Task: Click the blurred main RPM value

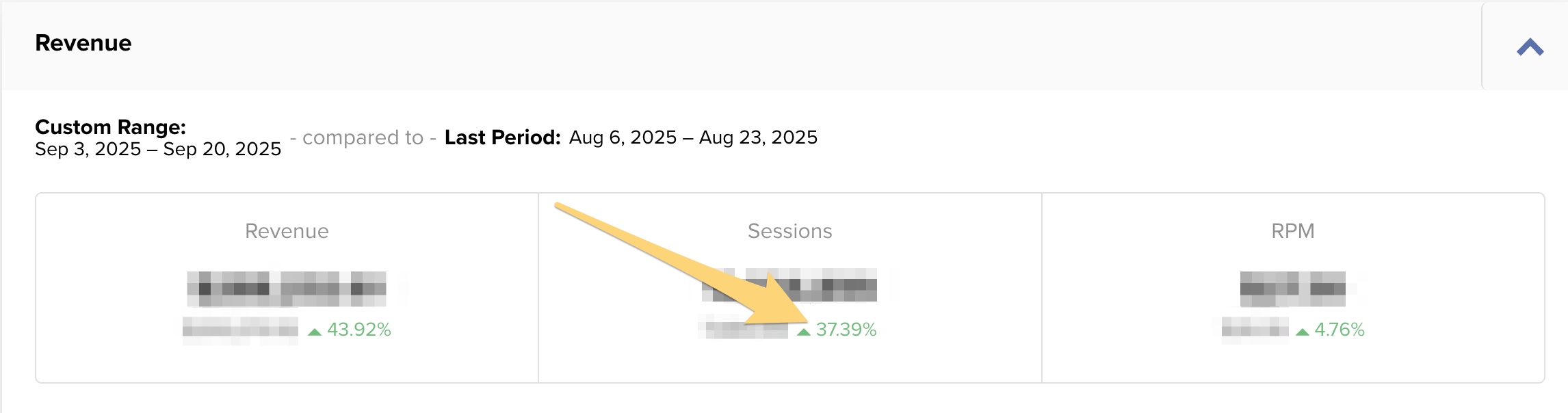Action: tap(1292, 289)
